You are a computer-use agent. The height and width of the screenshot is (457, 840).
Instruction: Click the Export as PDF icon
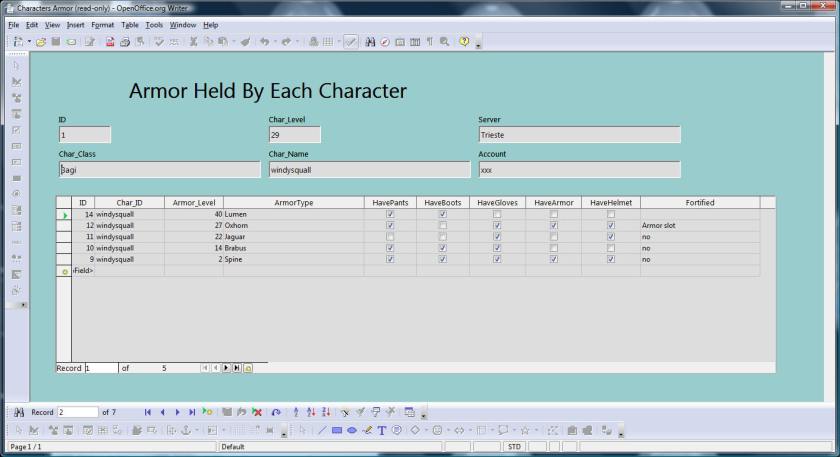point(111,42)
